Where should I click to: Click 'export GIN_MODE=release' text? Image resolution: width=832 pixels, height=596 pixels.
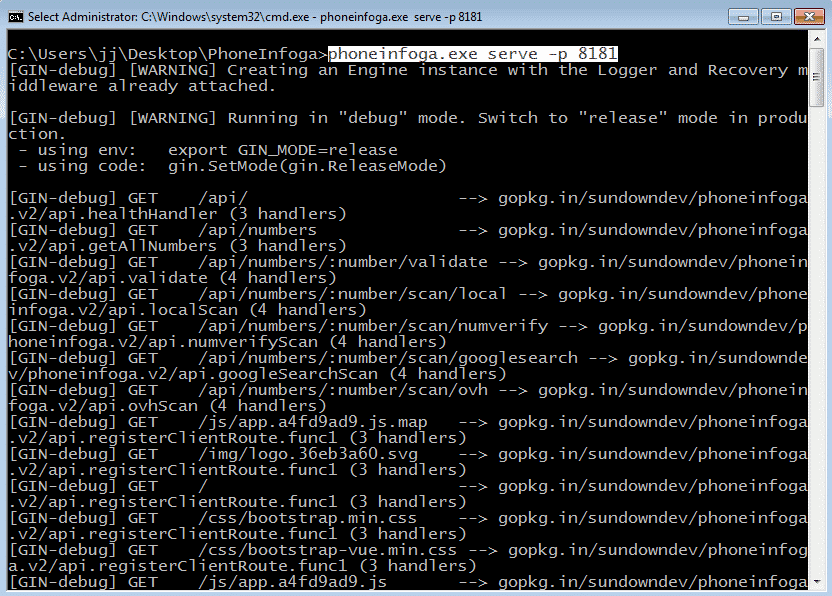pos(283,150)
